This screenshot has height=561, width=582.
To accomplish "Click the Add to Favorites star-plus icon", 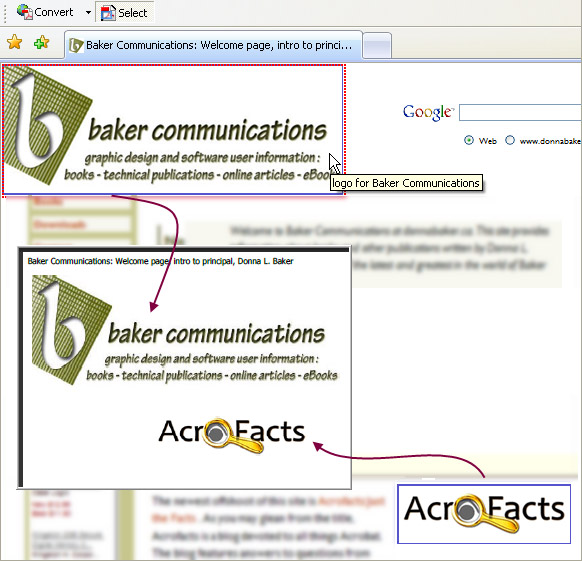I will click(x=41, y=42).
